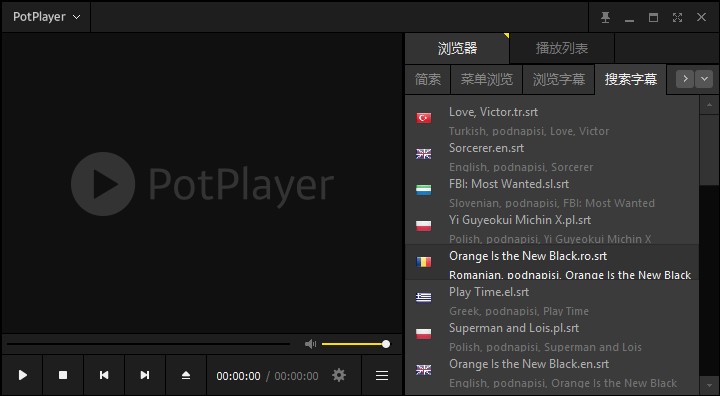
Task: Switch PotPlayer to fullscreen mode
Action: pyautogui.click(x=677, y=17)
